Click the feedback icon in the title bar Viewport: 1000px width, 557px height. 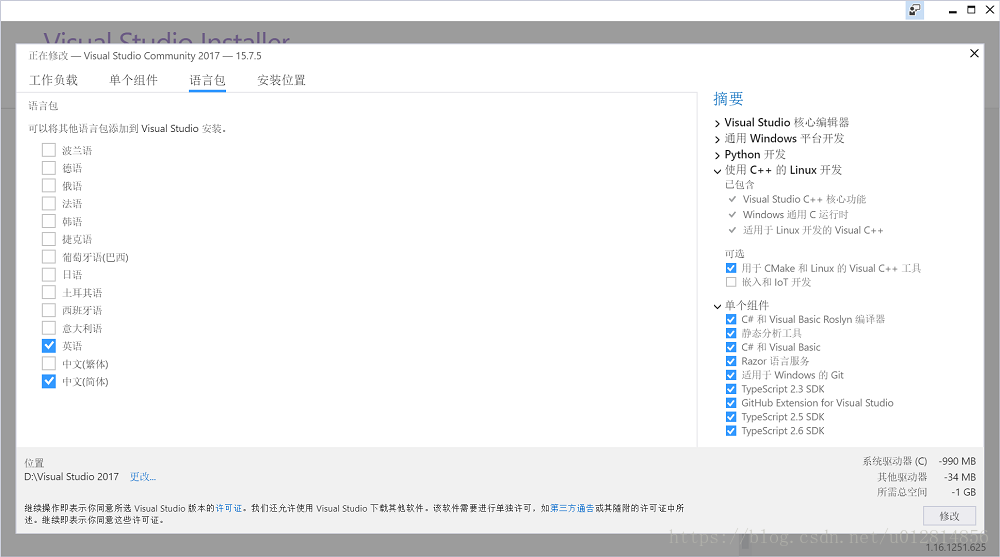pos(915,10)
